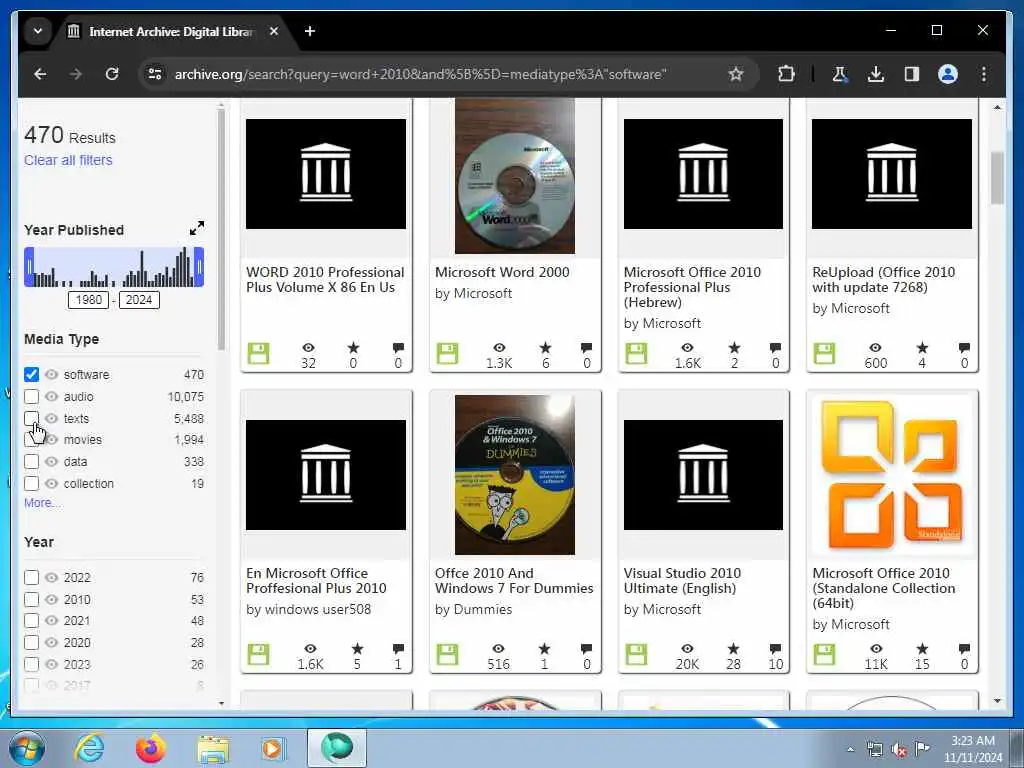The width and height of the screenshot is (1024, 768).
Task: Open the browser extensions puzzle icon
Action: (786, 74)
